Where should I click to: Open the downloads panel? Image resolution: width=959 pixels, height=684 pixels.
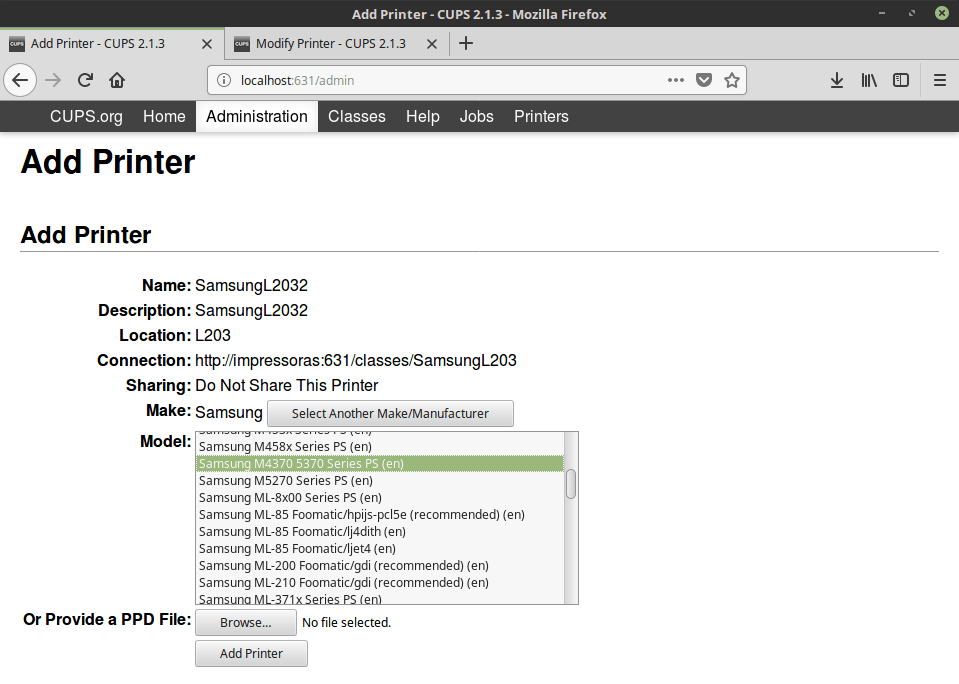[x=837, y=80]
